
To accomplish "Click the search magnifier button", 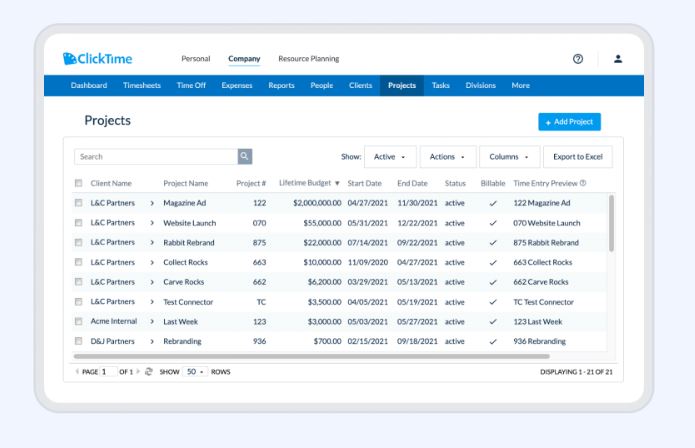I will pos(245,156).
